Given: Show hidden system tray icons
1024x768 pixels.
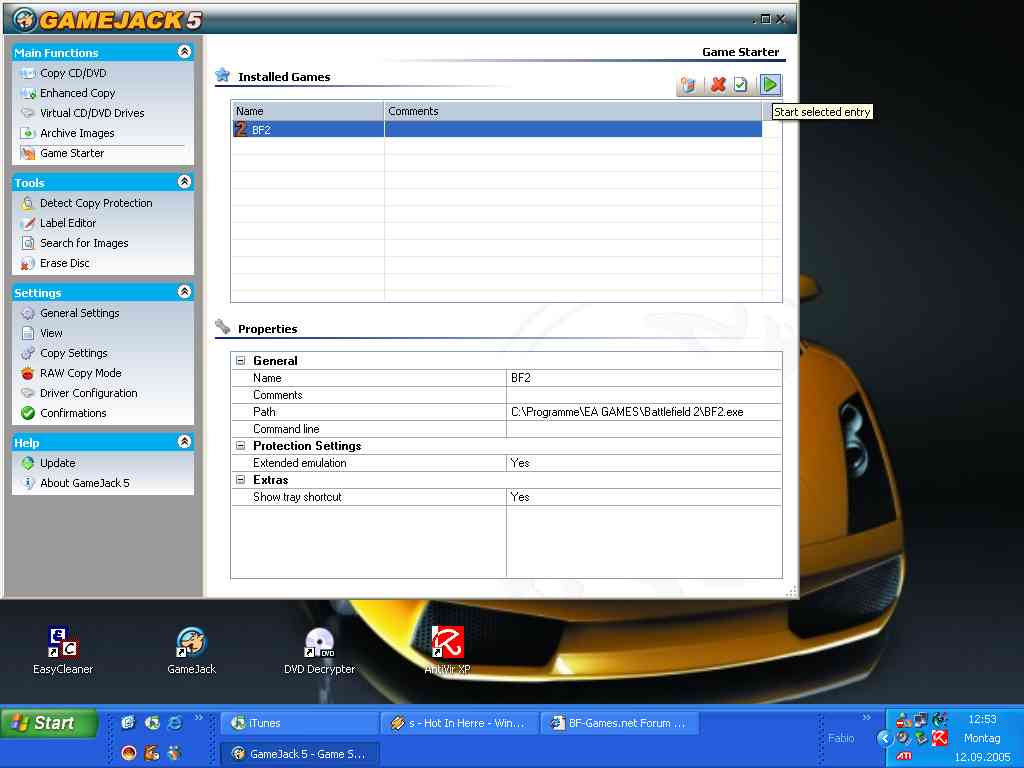Looking at the screenshot, I should pos(884,738).
